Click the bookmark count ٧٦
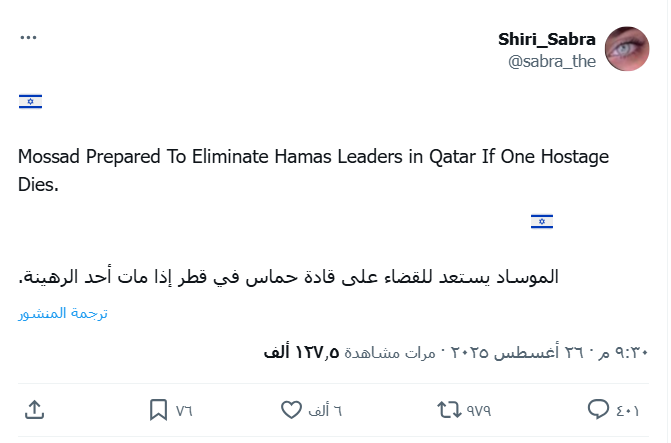 point(184,410)
